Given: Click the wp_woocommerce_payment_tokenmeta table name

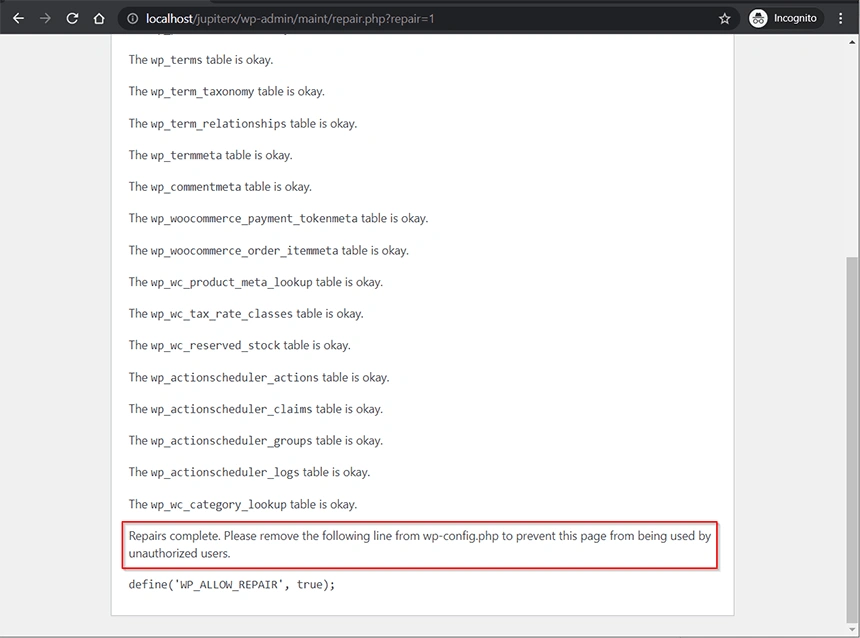Looking at the screenshot, I should 254,219.
